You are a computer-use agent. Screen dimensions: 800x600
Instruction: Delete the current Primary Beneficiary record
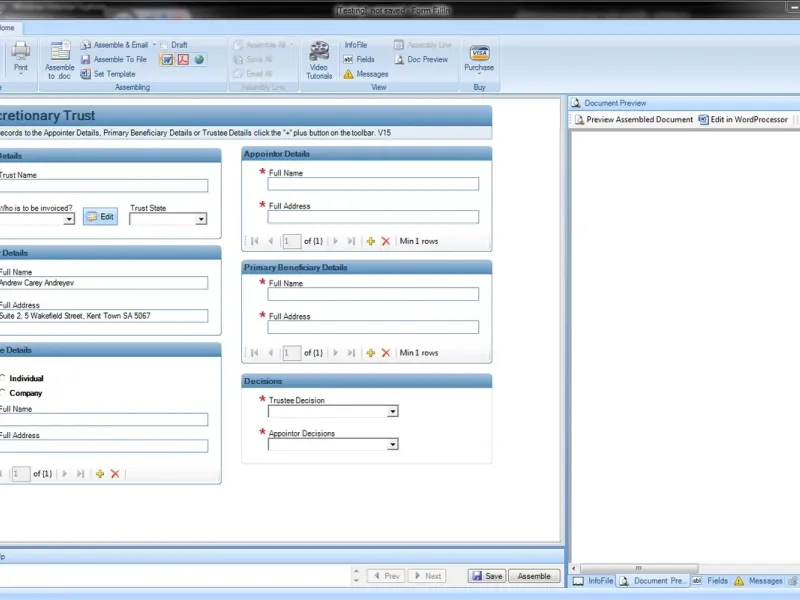(x=386, y=353)
